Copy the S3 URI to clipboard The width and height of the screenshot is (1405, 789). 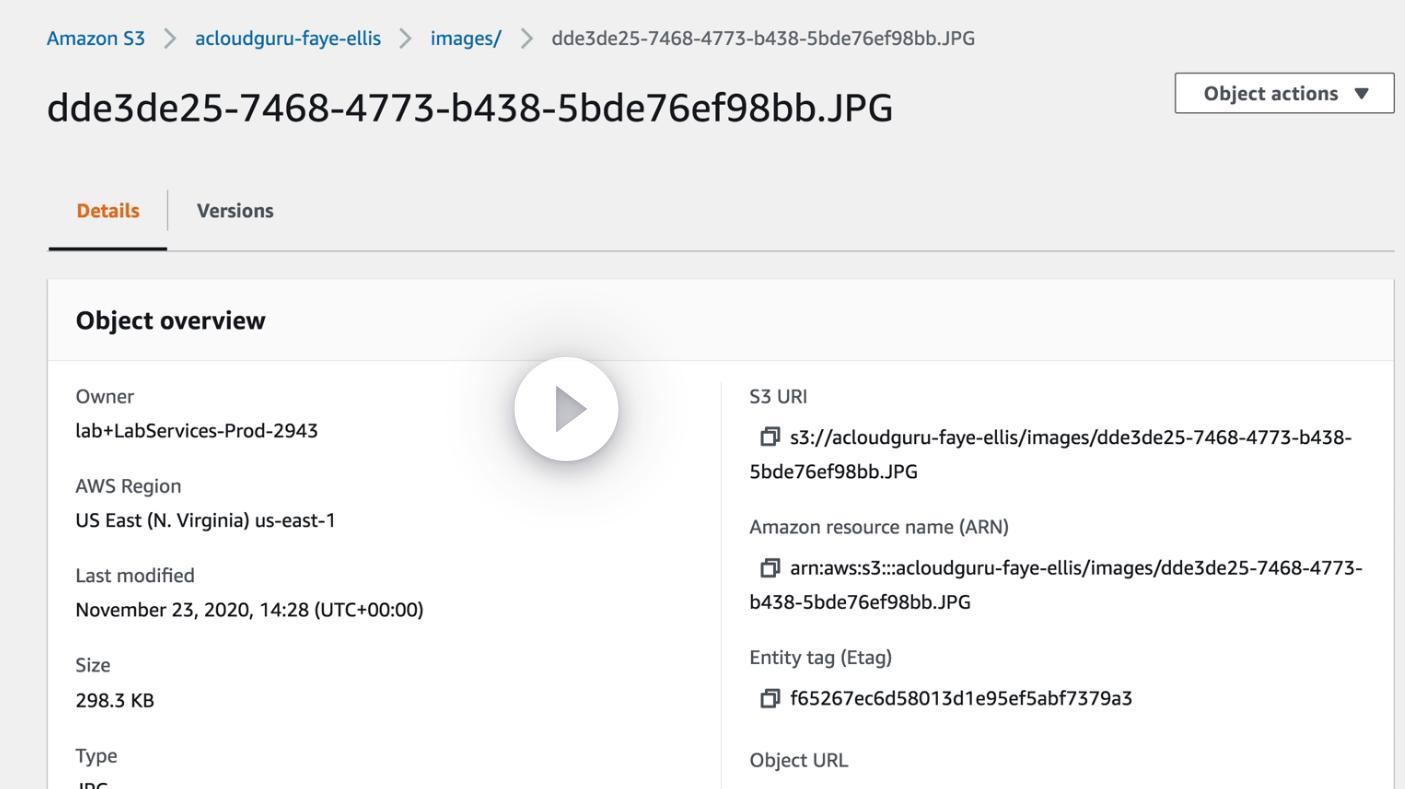coord(769,437)
